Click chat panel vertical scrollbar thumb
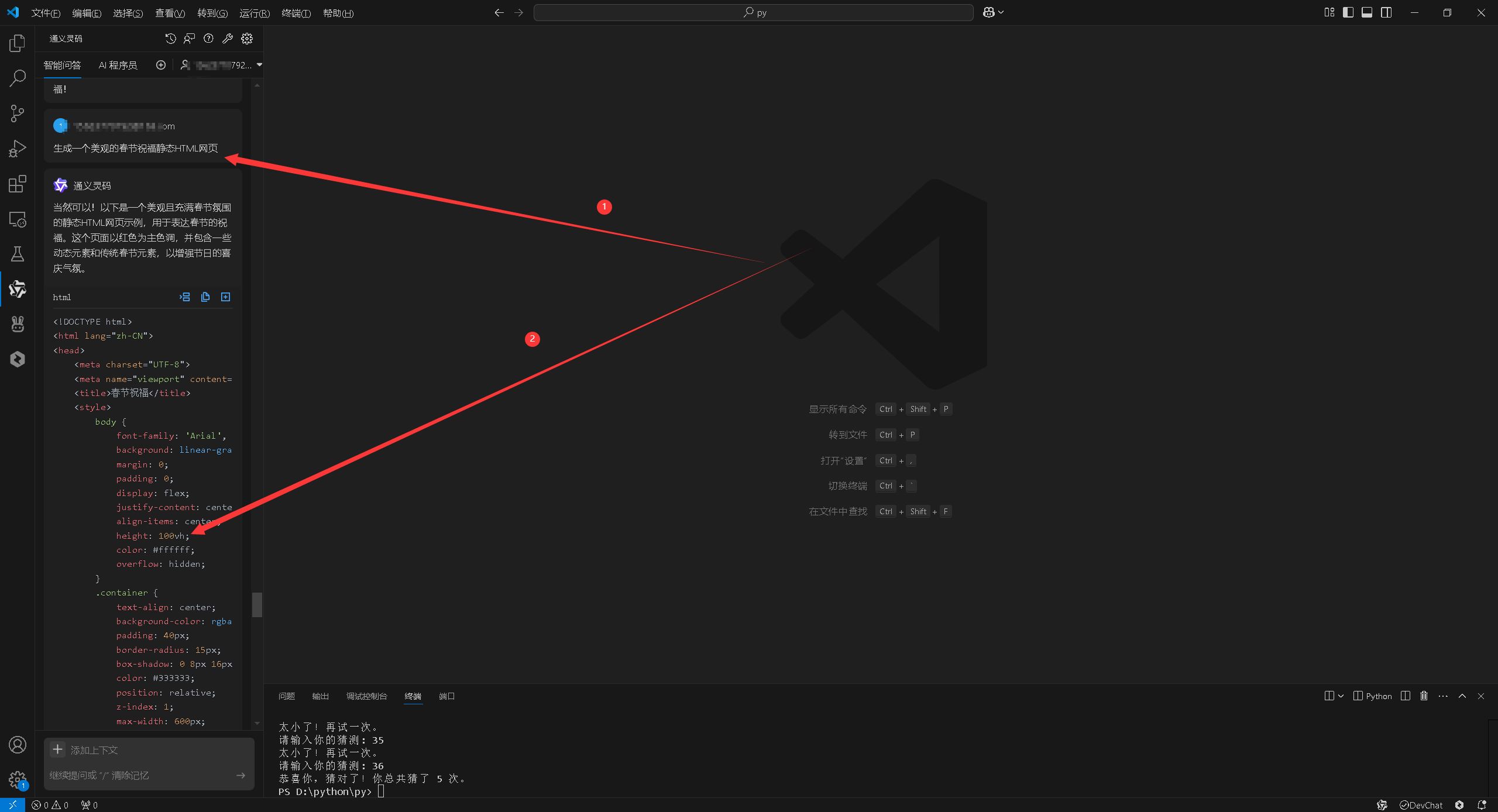This screenshot has width=1498, height=812. click(x=257, y=605)
